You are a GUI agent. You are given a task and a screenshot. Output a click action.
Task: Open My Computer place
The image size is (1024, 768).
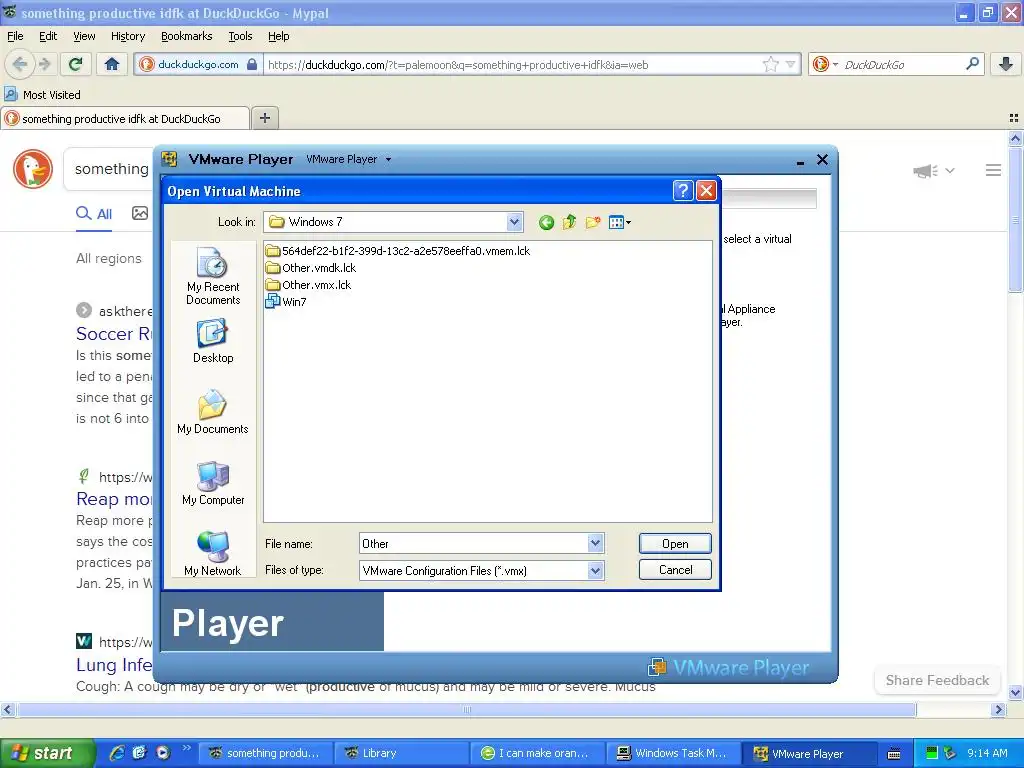[213, 483]
